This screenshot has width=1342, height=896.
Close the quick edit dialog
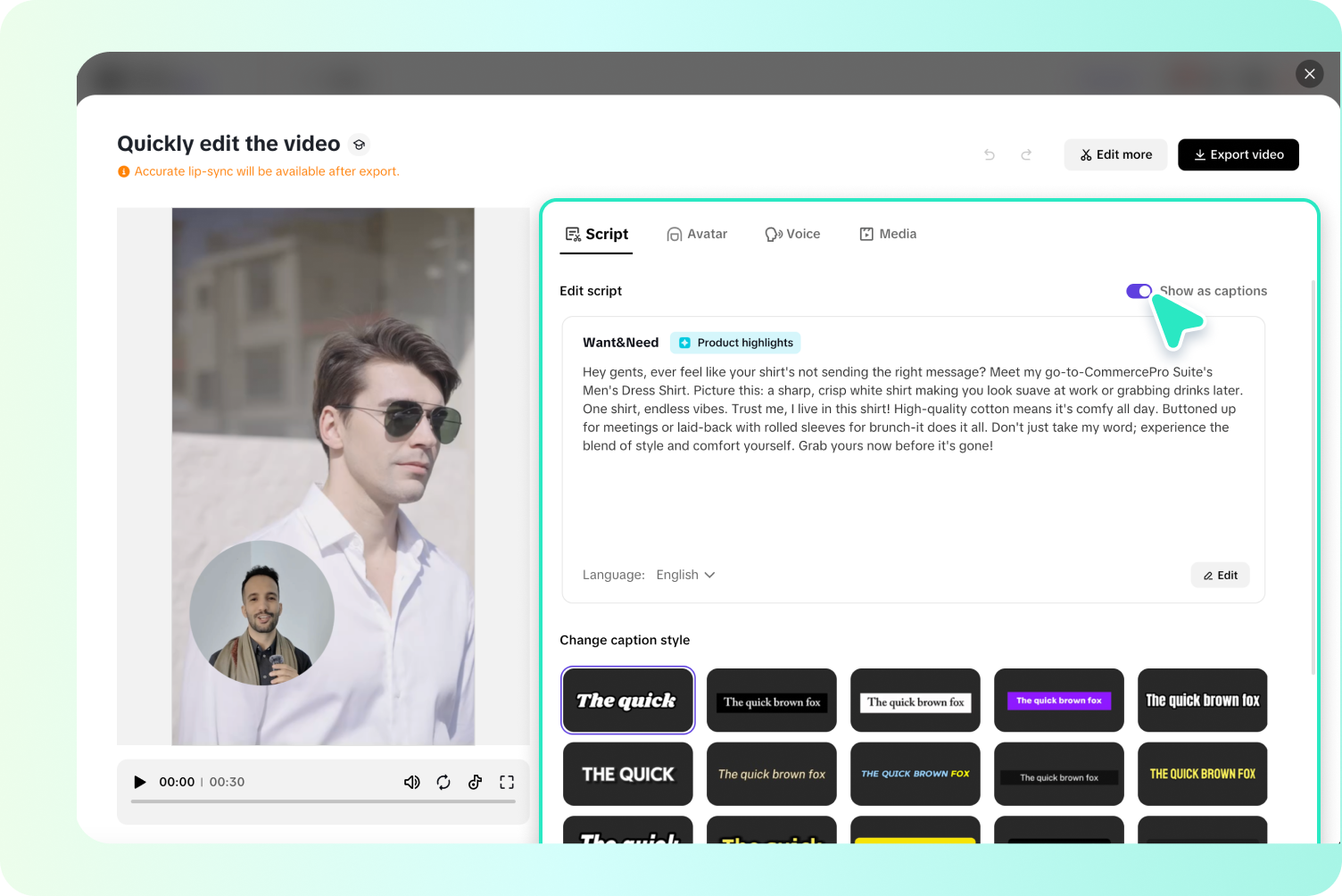tap(1309, 73)
